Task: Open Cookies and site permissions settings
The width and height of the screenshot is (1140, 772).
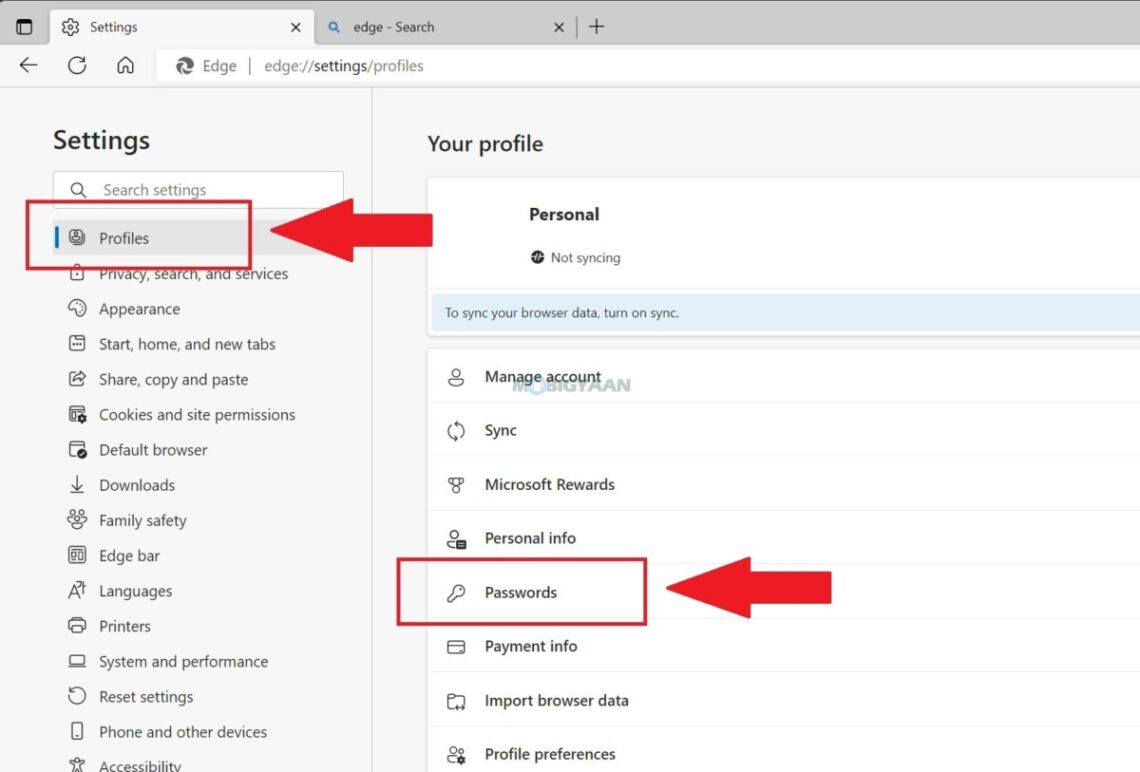Action: [x=197, y=414]
